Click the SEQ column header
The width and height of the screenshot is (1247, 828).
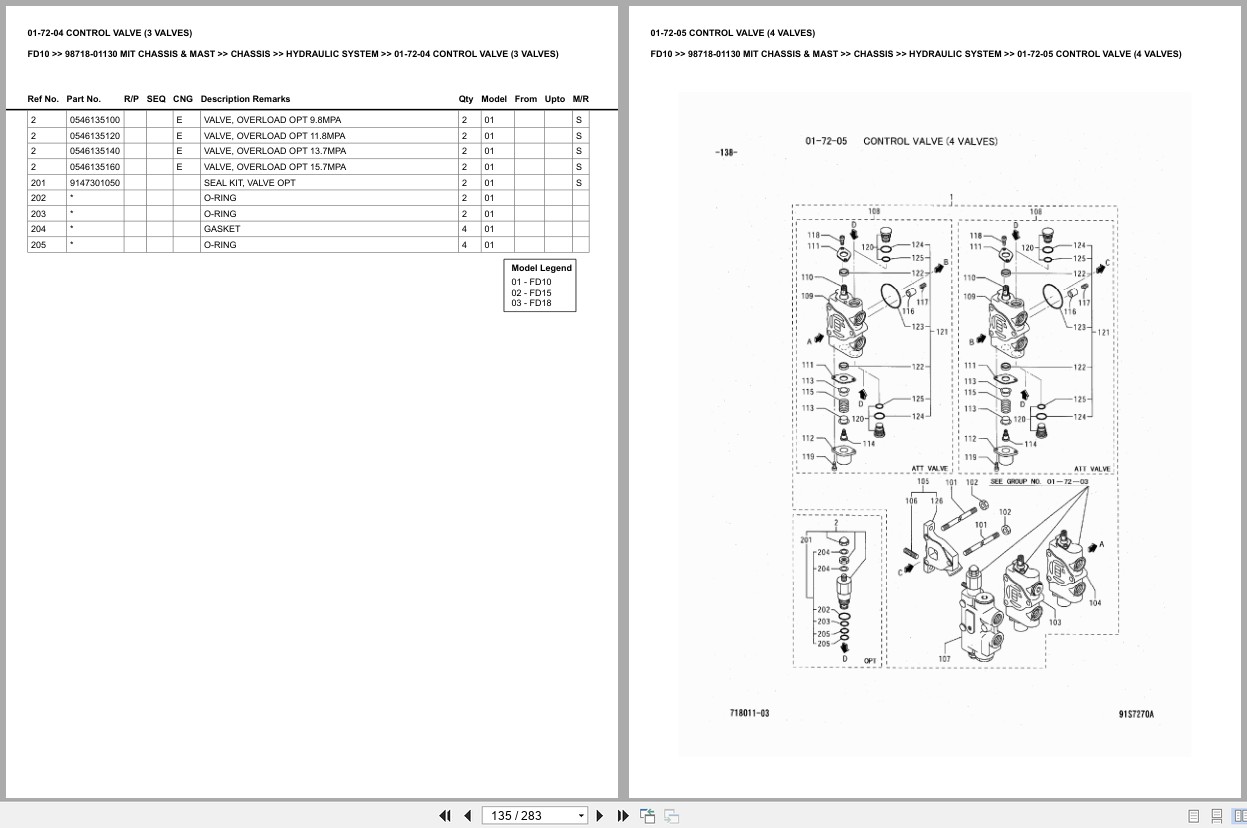point(156,99)
